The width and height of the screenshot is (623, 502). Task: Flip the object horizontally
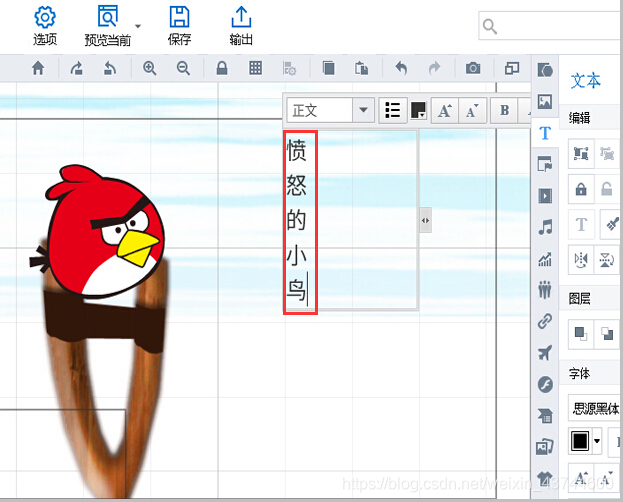tap(581, 260)
